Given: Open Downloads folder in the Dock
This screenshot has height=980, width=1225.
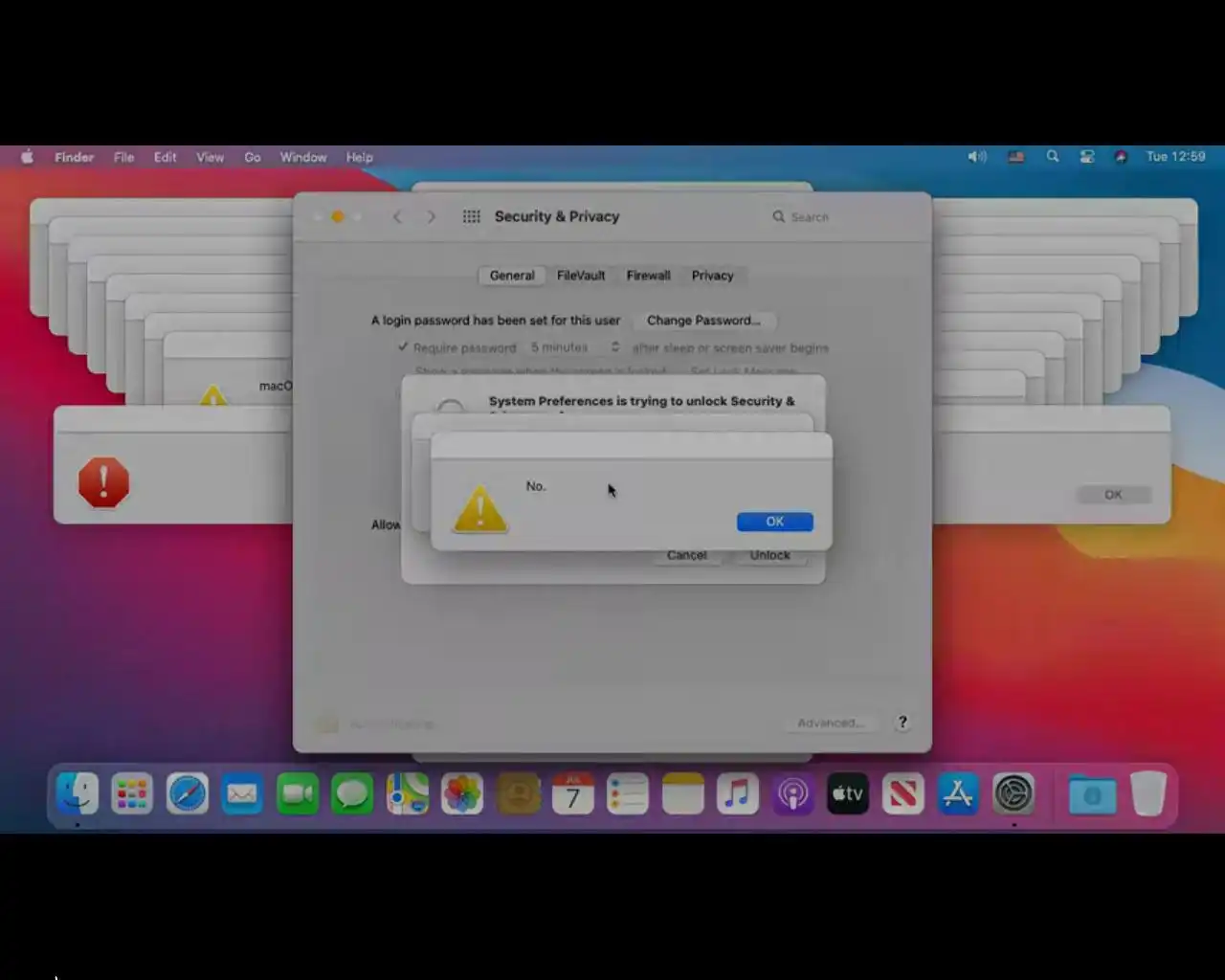Looking at the screenshot, I should 1092,793.
